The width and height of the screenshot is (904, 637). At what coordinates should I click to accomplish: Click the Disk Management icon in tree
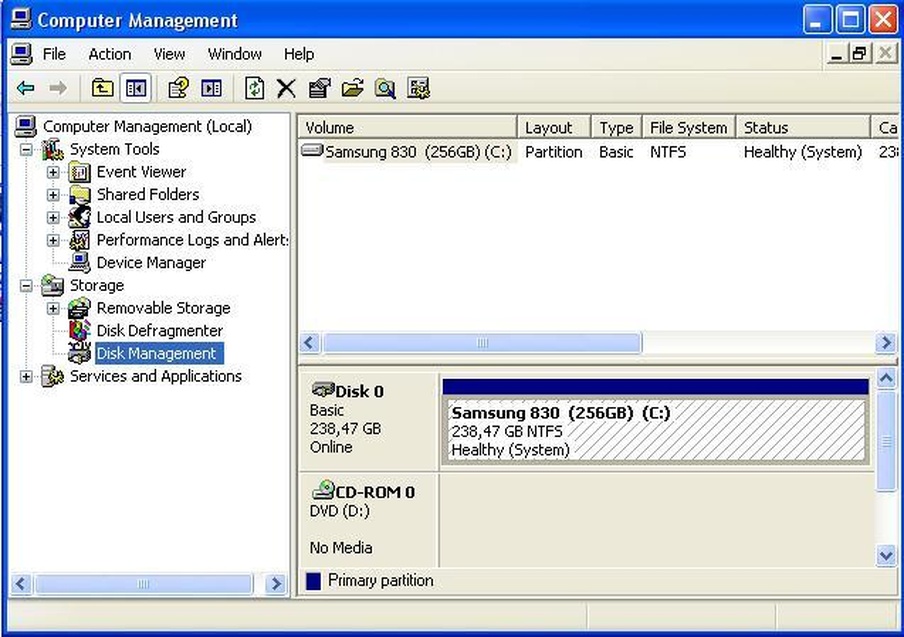point(80,353)
